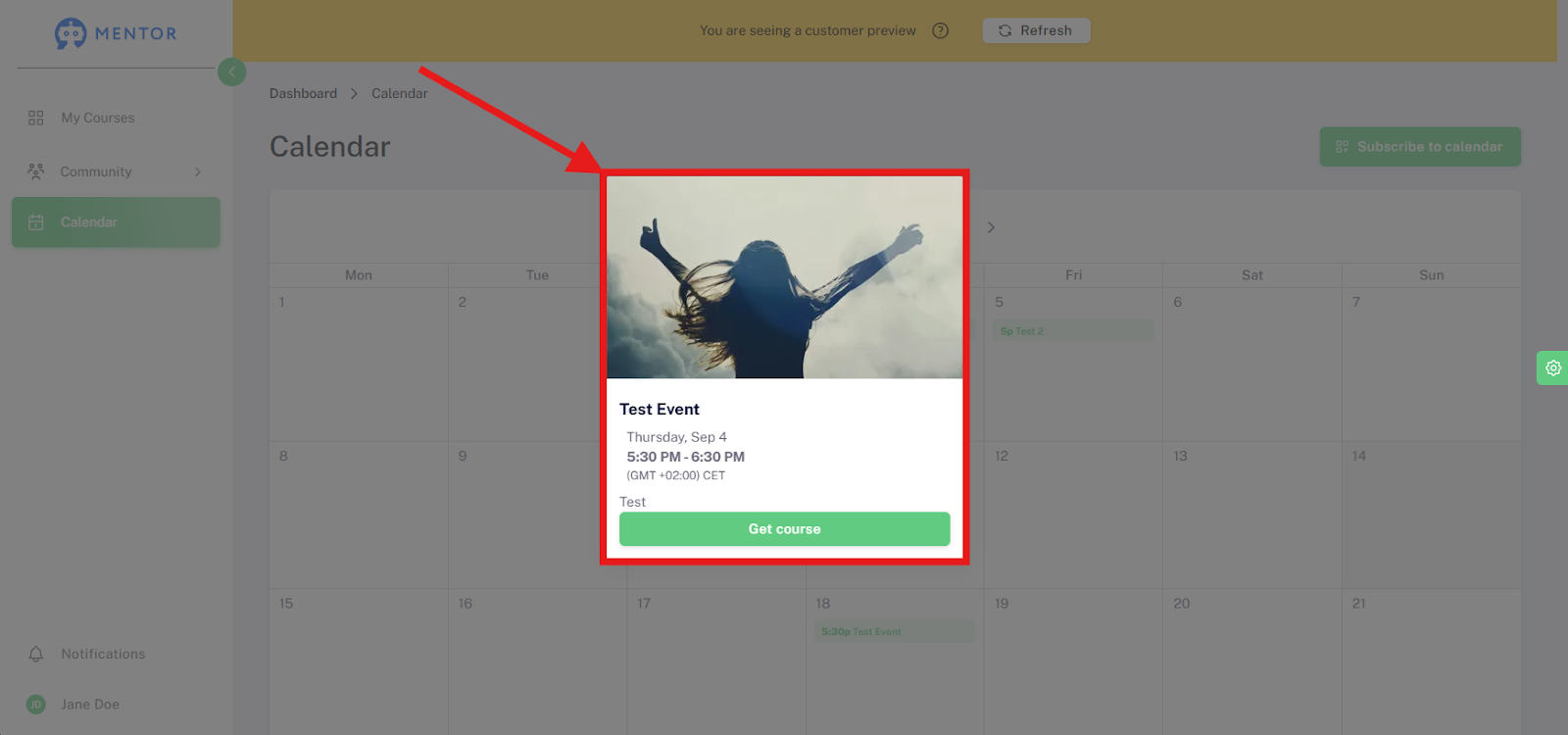The image size is (1568, 735).
Task: Open the Sp Test 2 event
Action: pyautogui.click(x=1073, y=331)
